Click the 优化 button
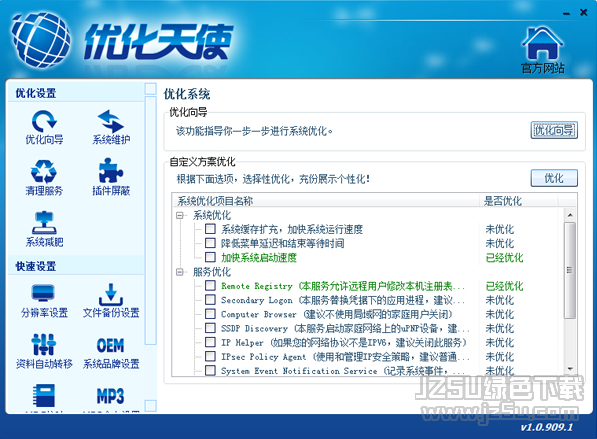This screenshot has height=439, width=597. pyautogui.click(x=554, y=178)
